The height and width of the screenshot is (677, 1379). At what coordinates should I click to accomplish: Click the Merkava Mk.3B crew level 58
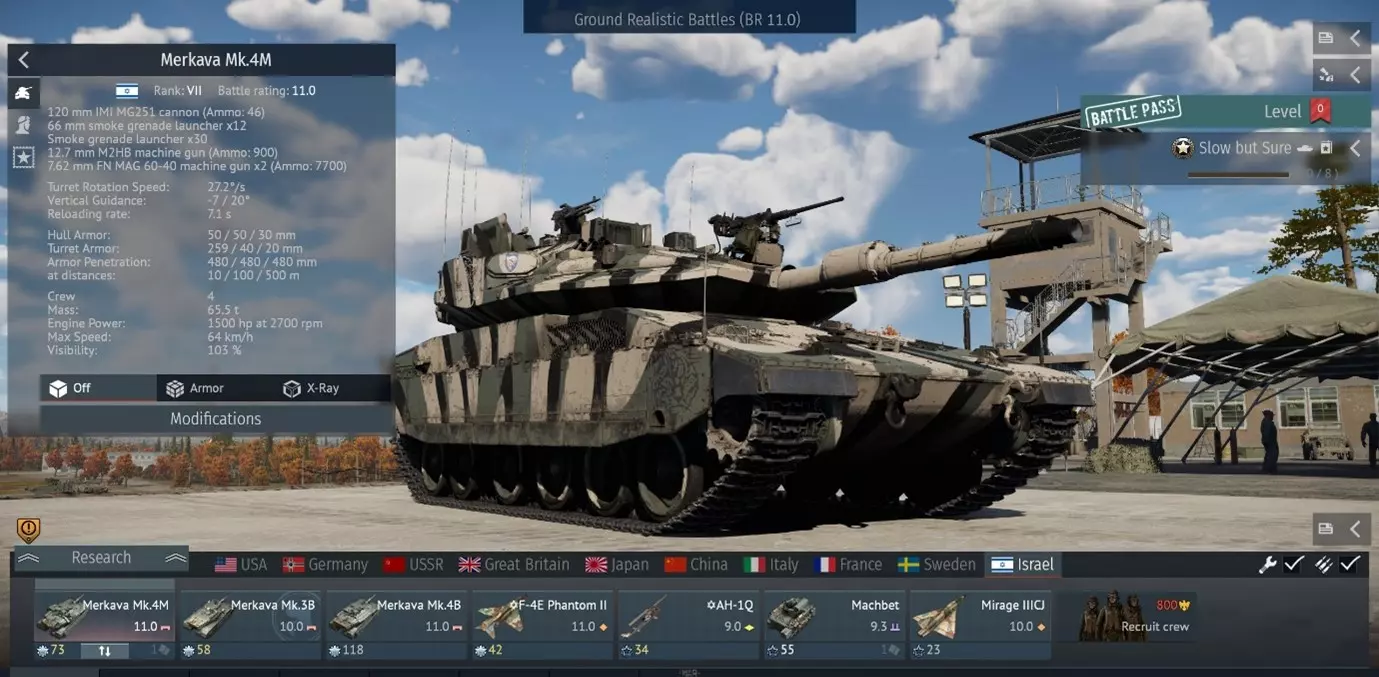click(196, 650)
